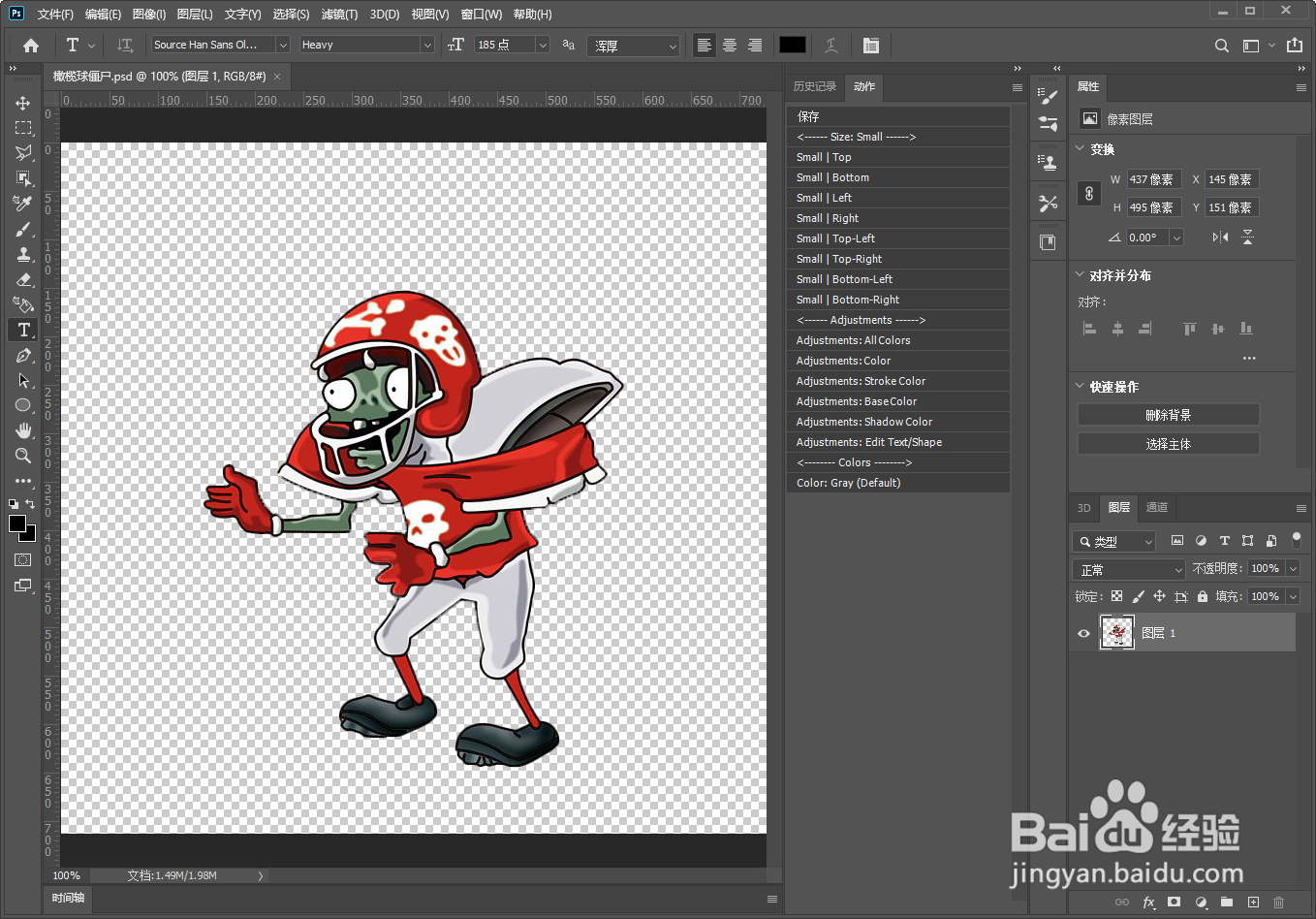Select the Zoom tool
1316x919 pixels.
point(23,456)
